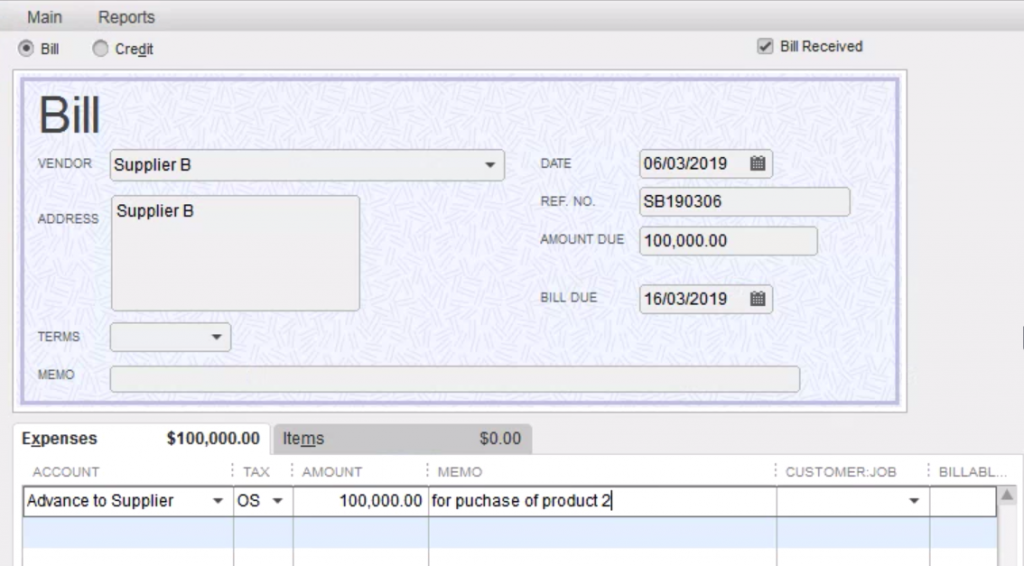Click the bill Memo input field
1024x566 pixels.
[454, 379]
